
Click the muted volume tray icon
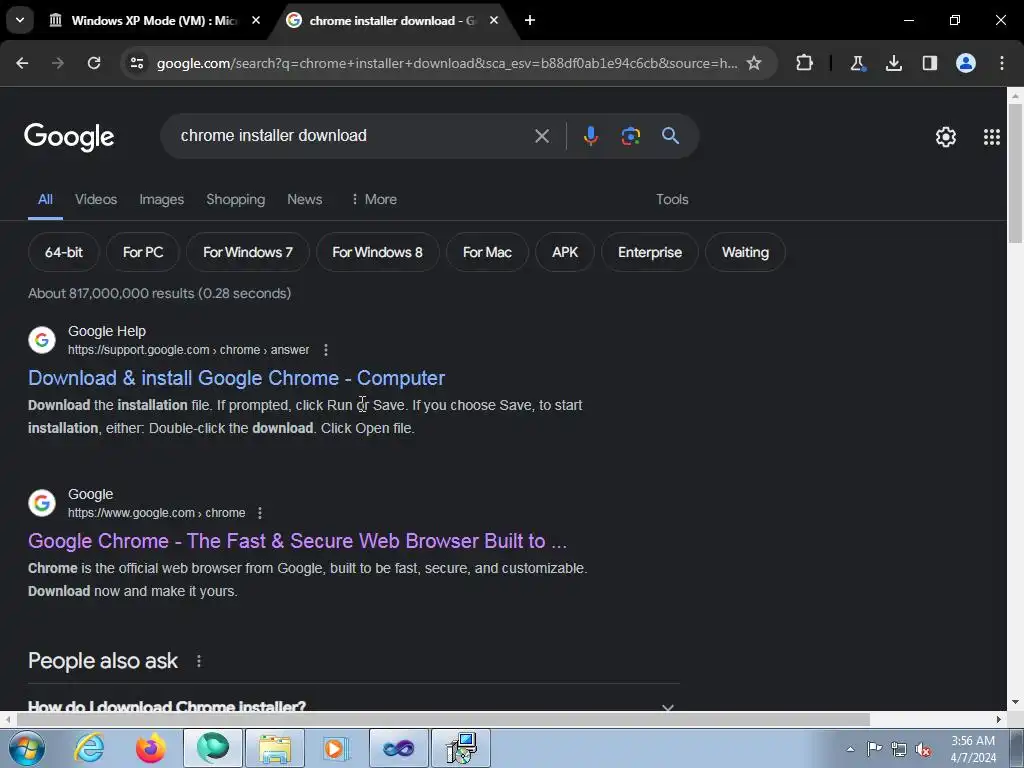[923, 749]
